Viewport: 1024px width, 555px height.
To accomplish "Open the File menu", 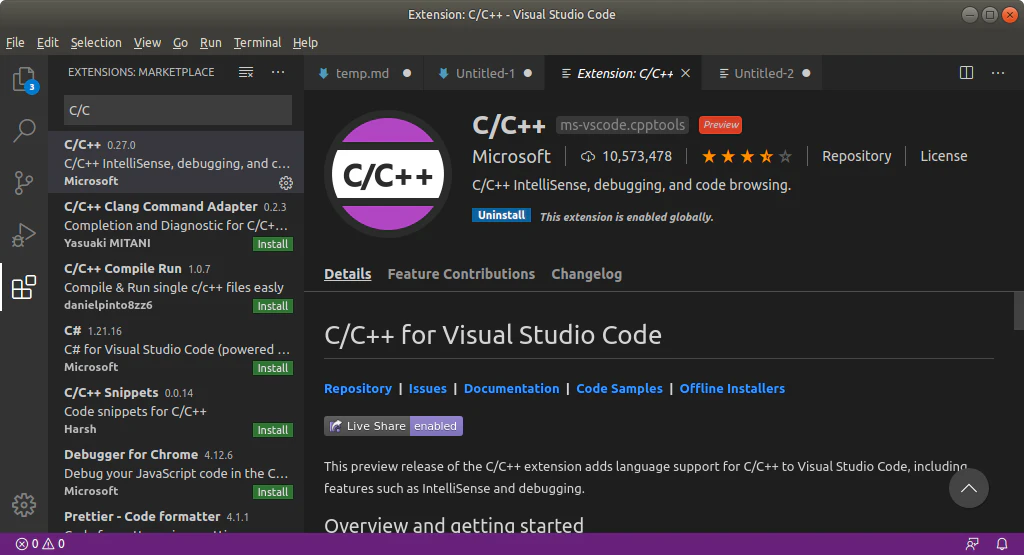I will pos(15,42).
